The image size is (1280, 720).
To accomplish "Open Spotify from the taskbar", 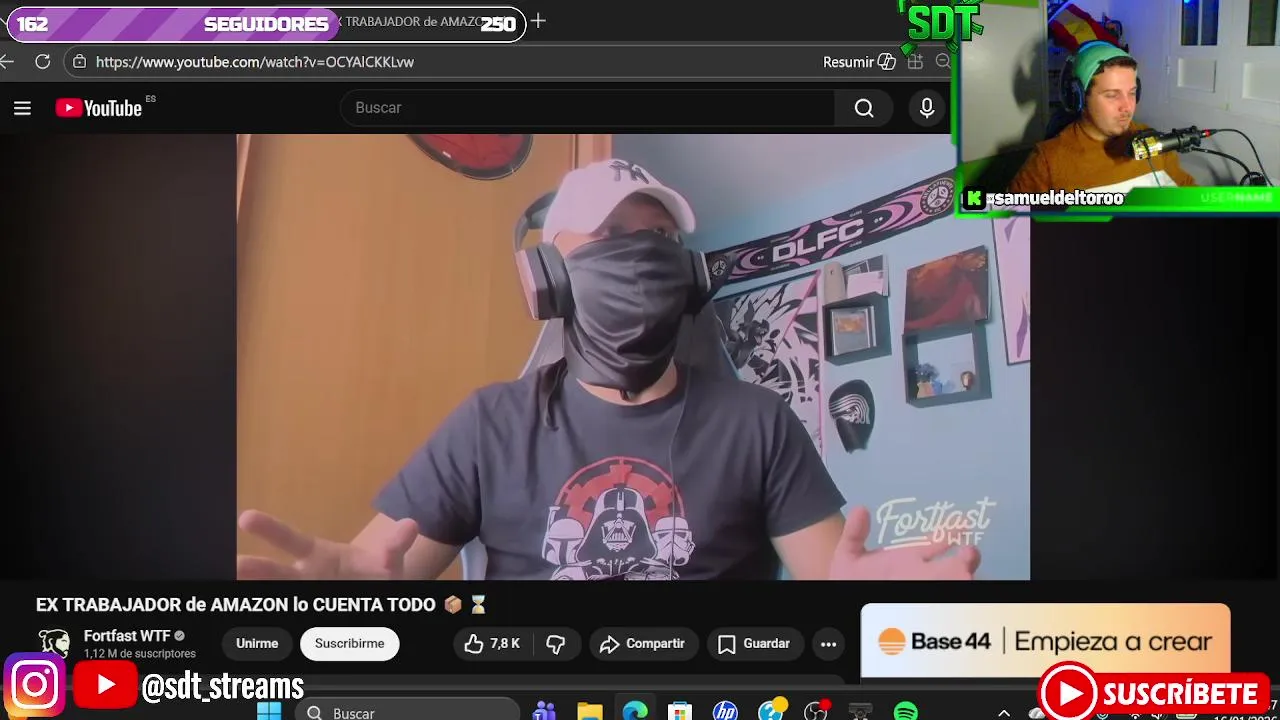I will [905, 711].
